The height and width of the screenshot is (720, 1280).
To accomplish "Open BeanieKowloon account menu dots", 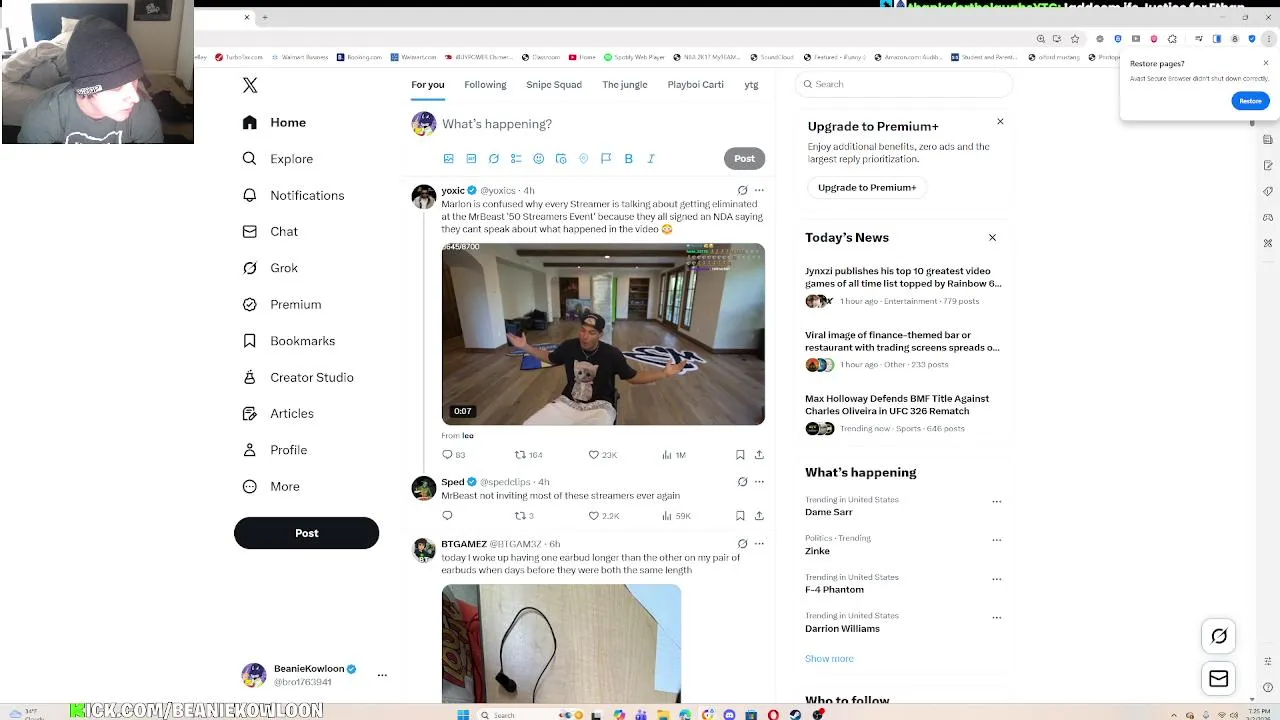I will (382, 675).
